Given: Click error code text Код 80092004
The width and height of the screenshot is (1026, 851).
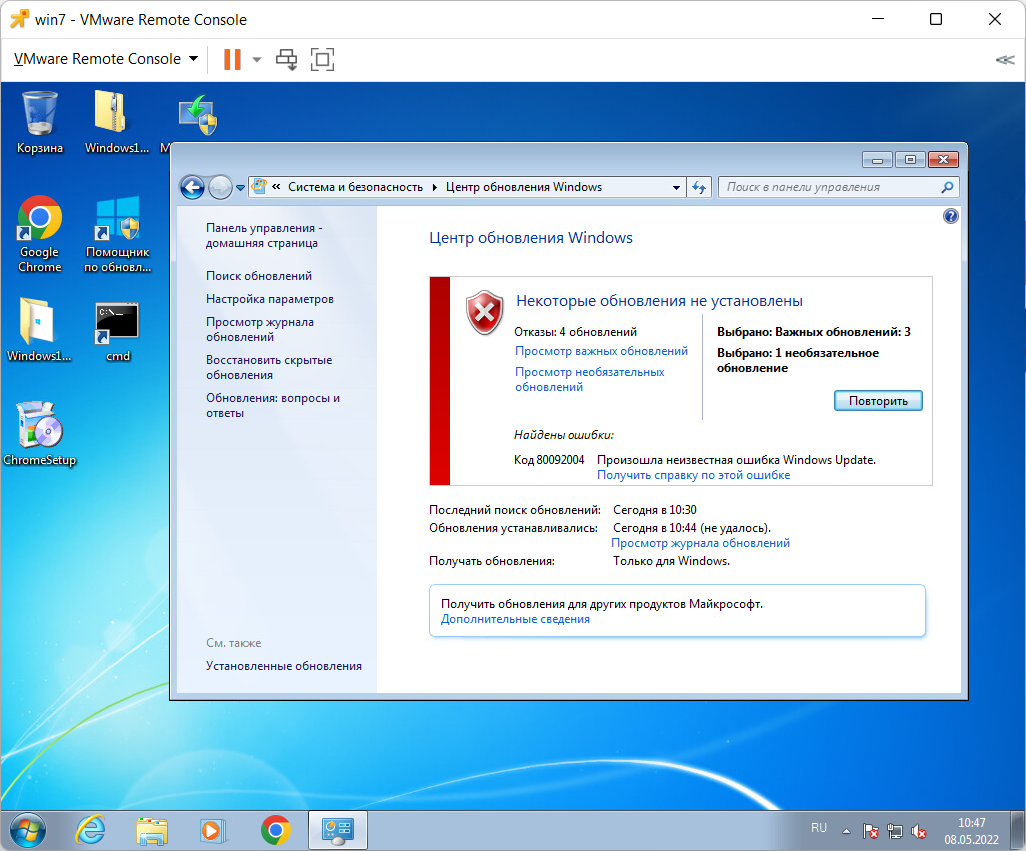Looking at the screenshot, I should click(x=549, y=460).
